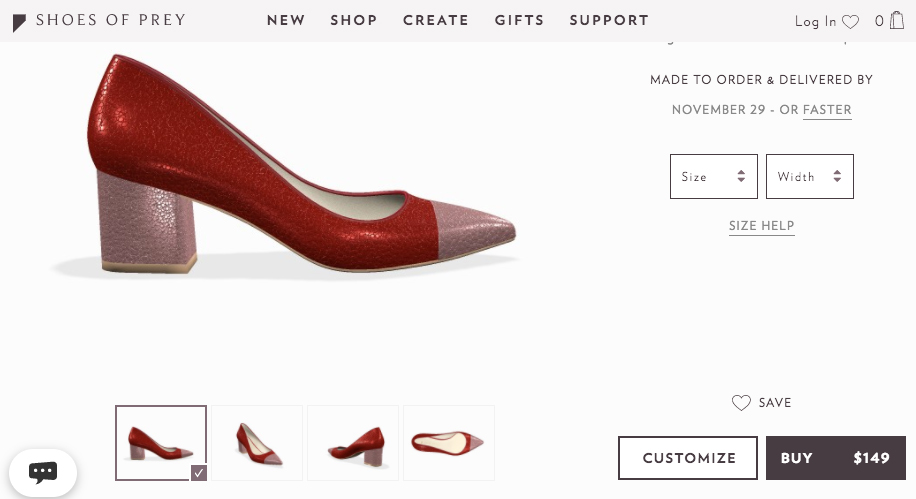
Task: Click the Buy $149 button
Action: pos(835,458)
